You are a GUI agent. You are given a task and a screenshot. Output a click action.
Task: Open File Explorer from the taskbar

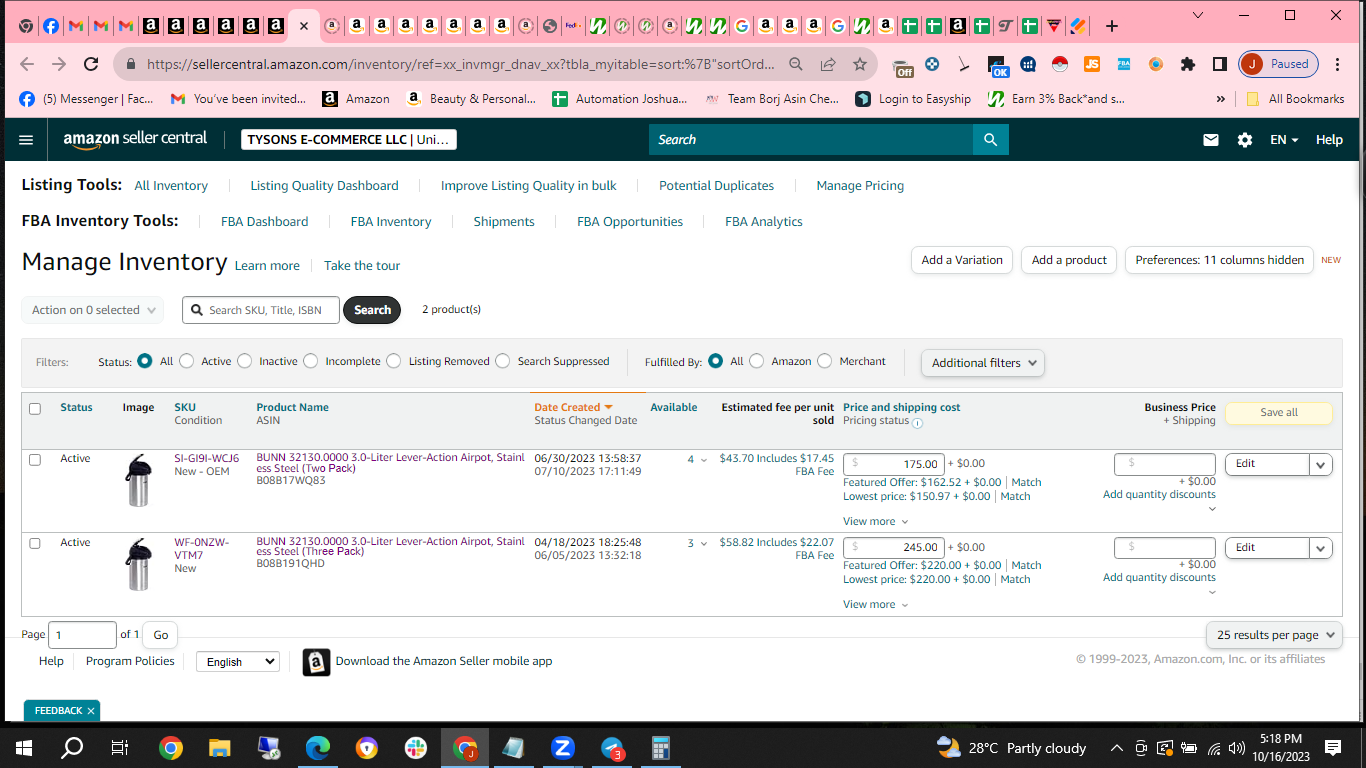click(x=220, y=747)
